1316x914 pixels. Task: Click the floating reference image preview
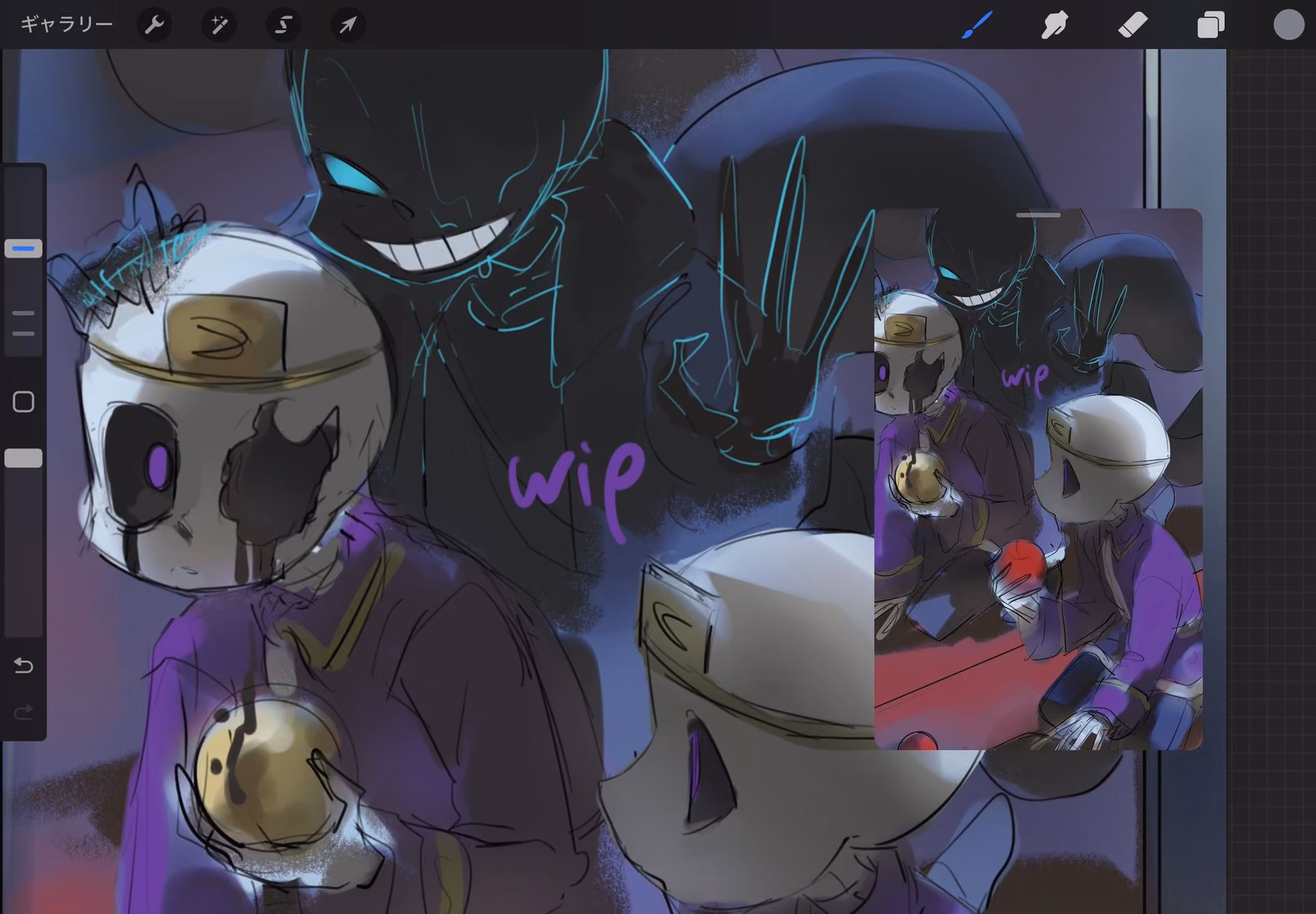pos(1038,479)
